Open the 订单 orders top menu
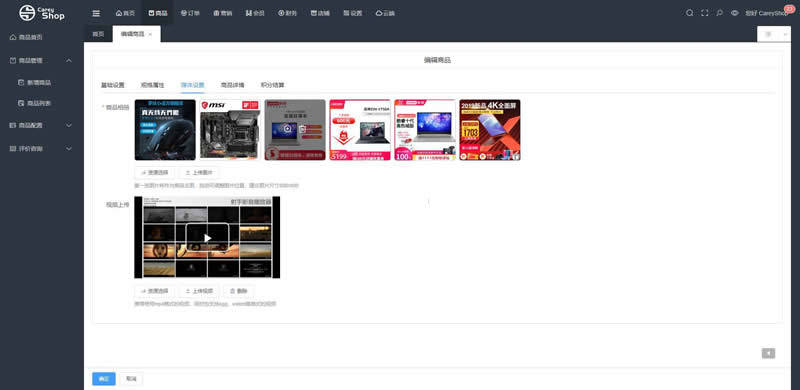 [x=190, y=13]
